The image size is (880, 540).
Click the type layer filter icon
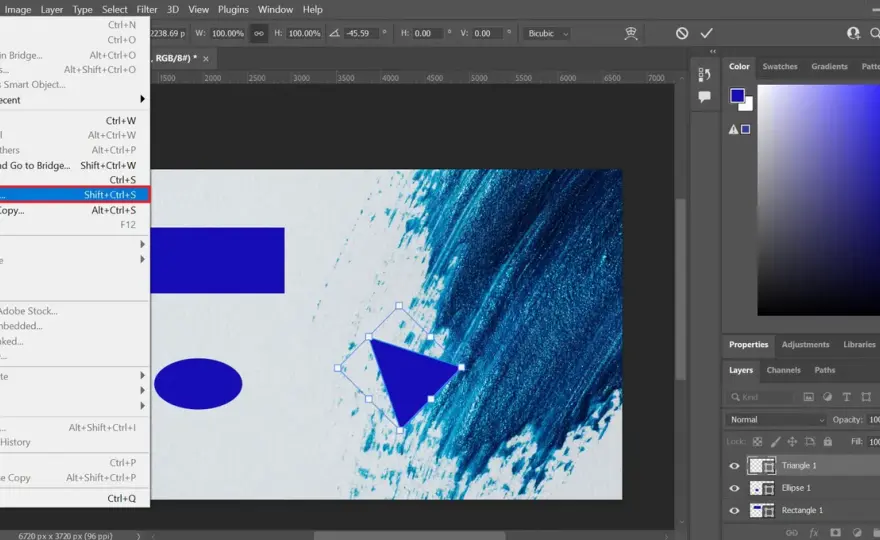(846, 397)
